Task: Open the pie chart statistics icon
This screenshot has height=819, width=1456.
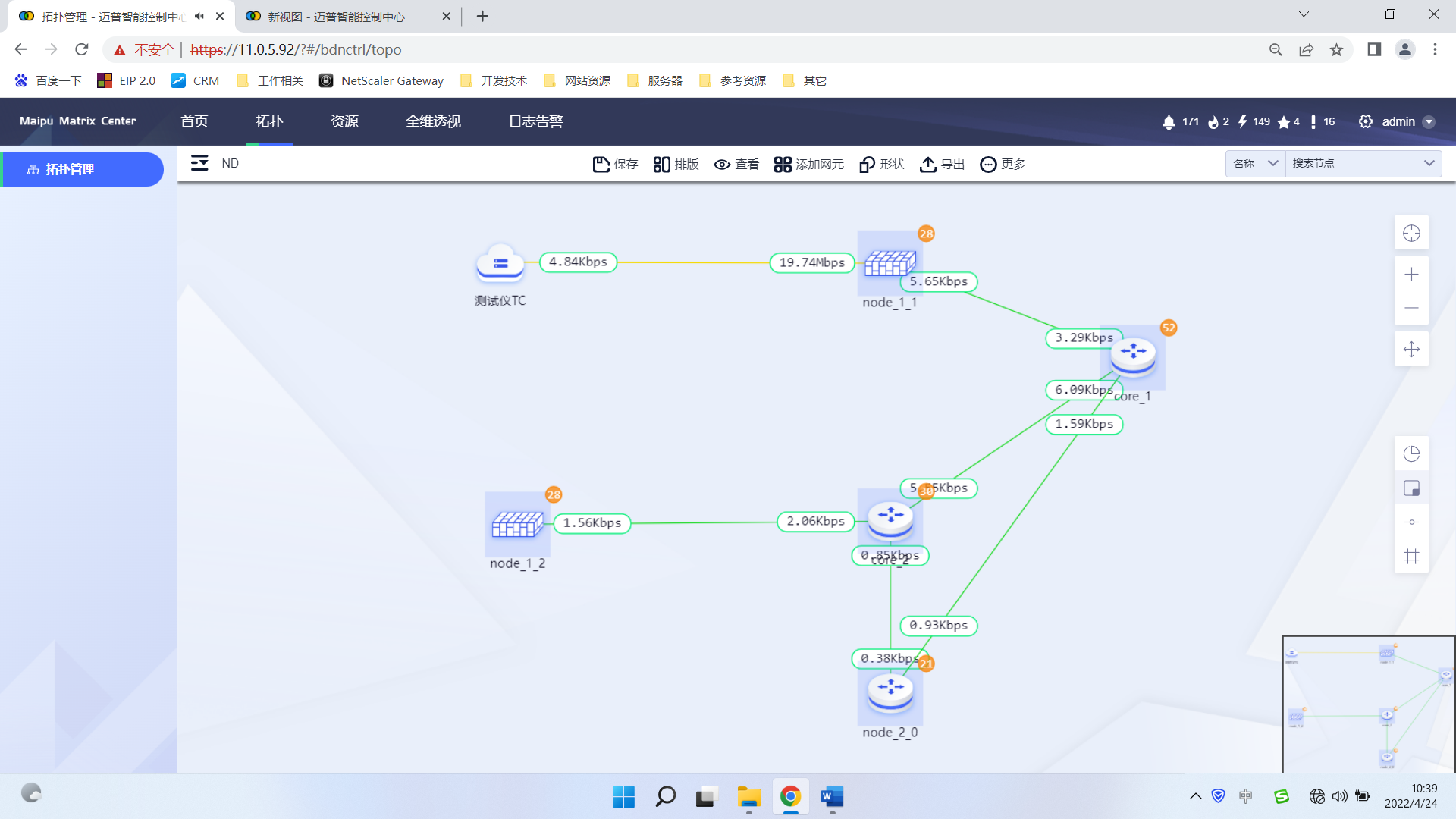Action: (x=1411, y=453)
